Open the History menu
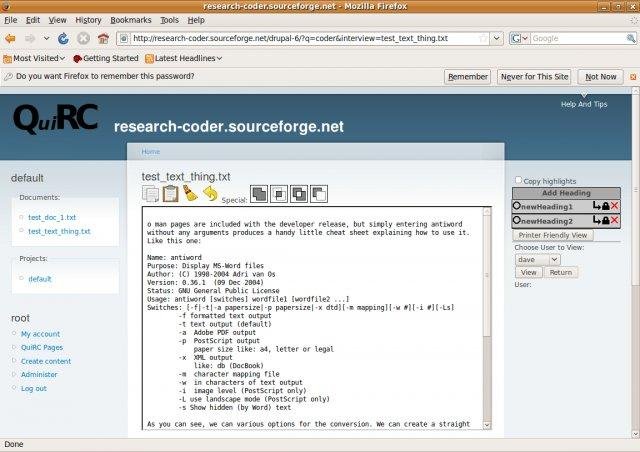640x452 pixels. pyautogui.click(x=88, y=20)
